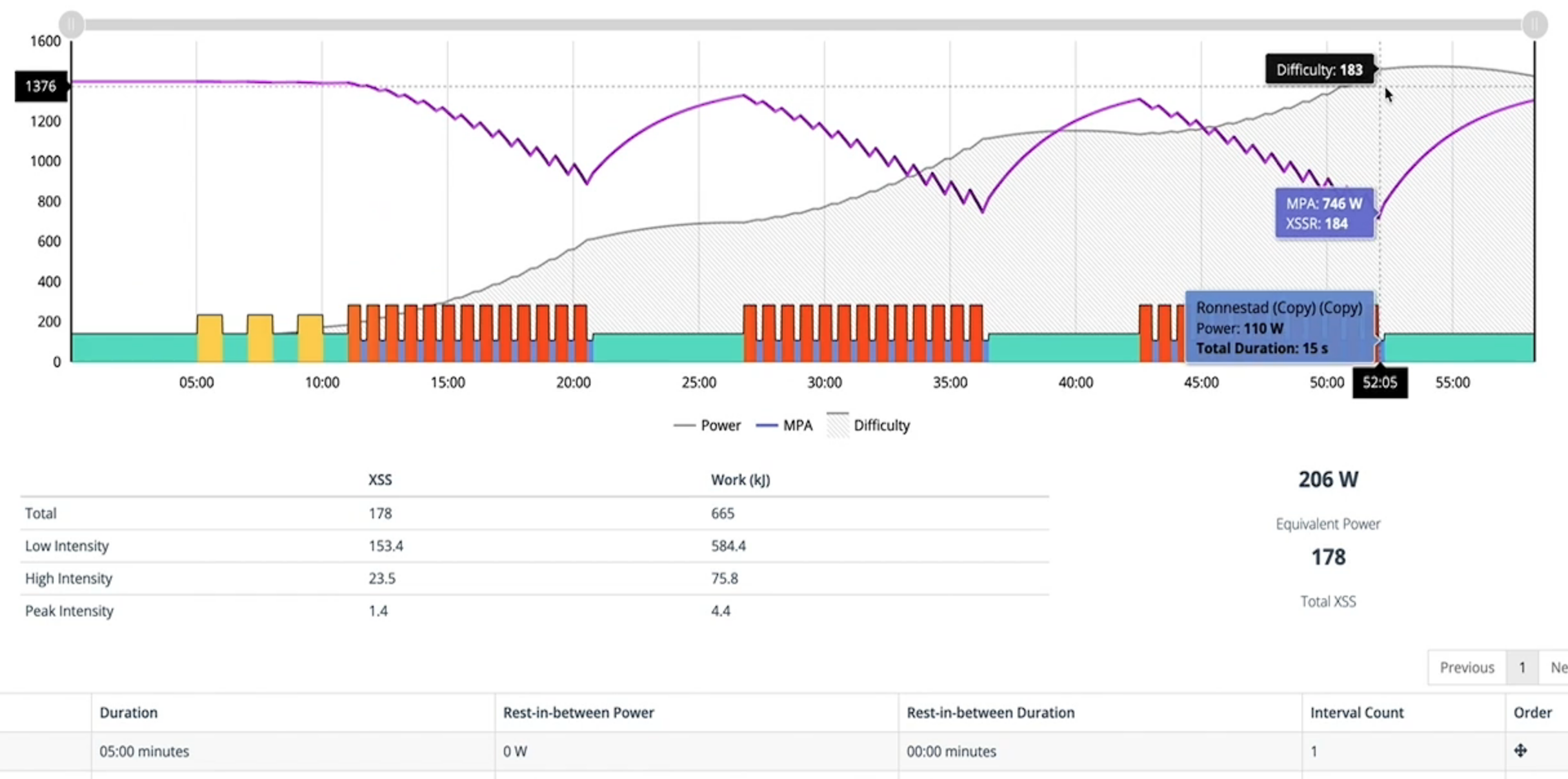1568x779 pixels.
Task: Select the '0 W' Rest-in-between Power cell
Action: (x=514, y=751)
